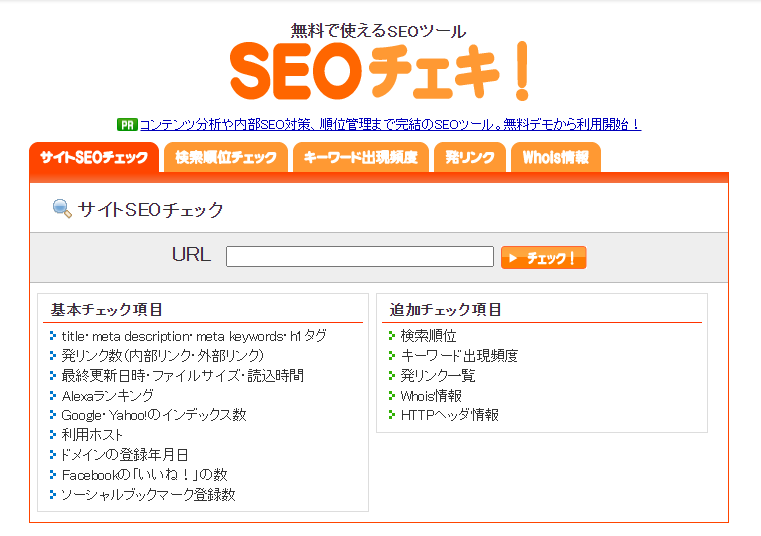This screenshot has width=761, height=536.
Task: Click the ドメインの登録年月日 list item
Action: click(124, 454)
